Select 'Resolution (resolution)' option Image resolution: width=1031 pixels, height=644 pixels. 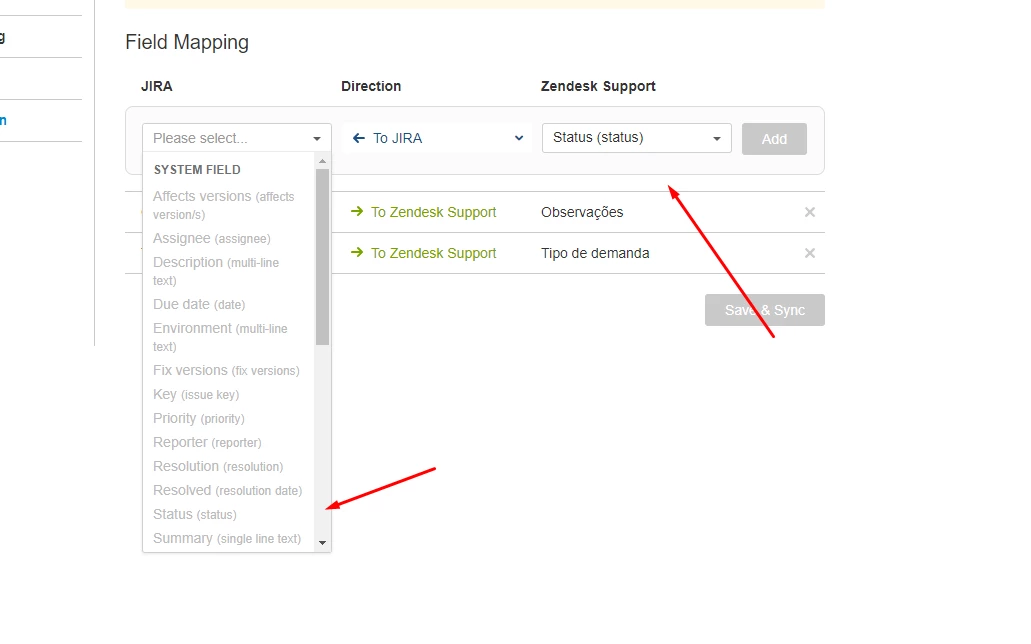point(229,466)
